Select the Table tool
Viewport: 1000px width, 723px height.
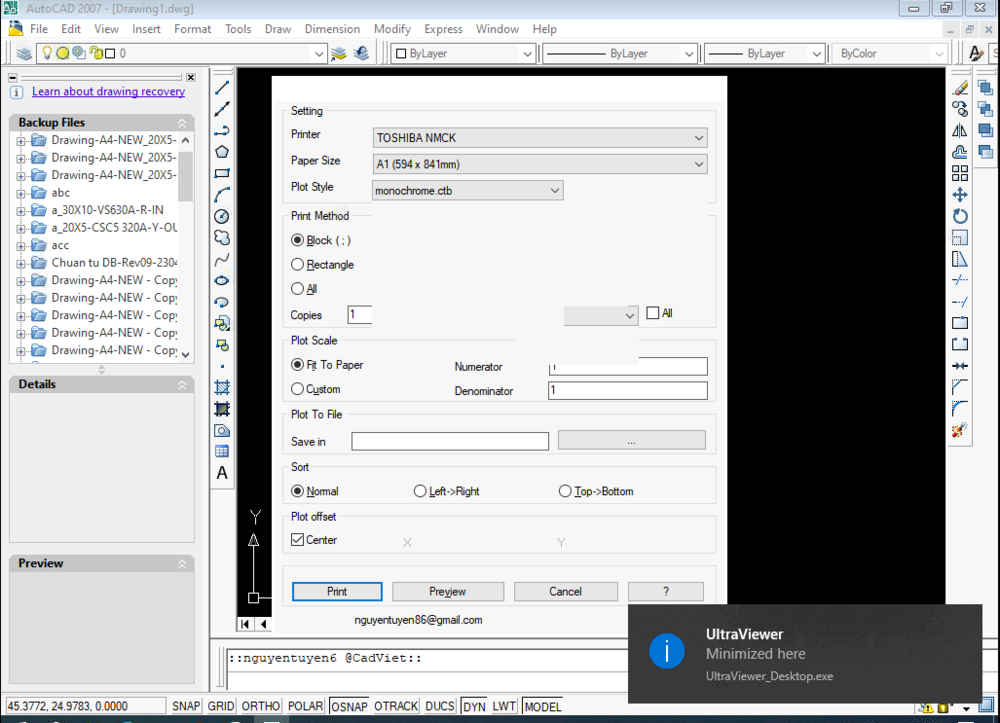coord(222,451)
